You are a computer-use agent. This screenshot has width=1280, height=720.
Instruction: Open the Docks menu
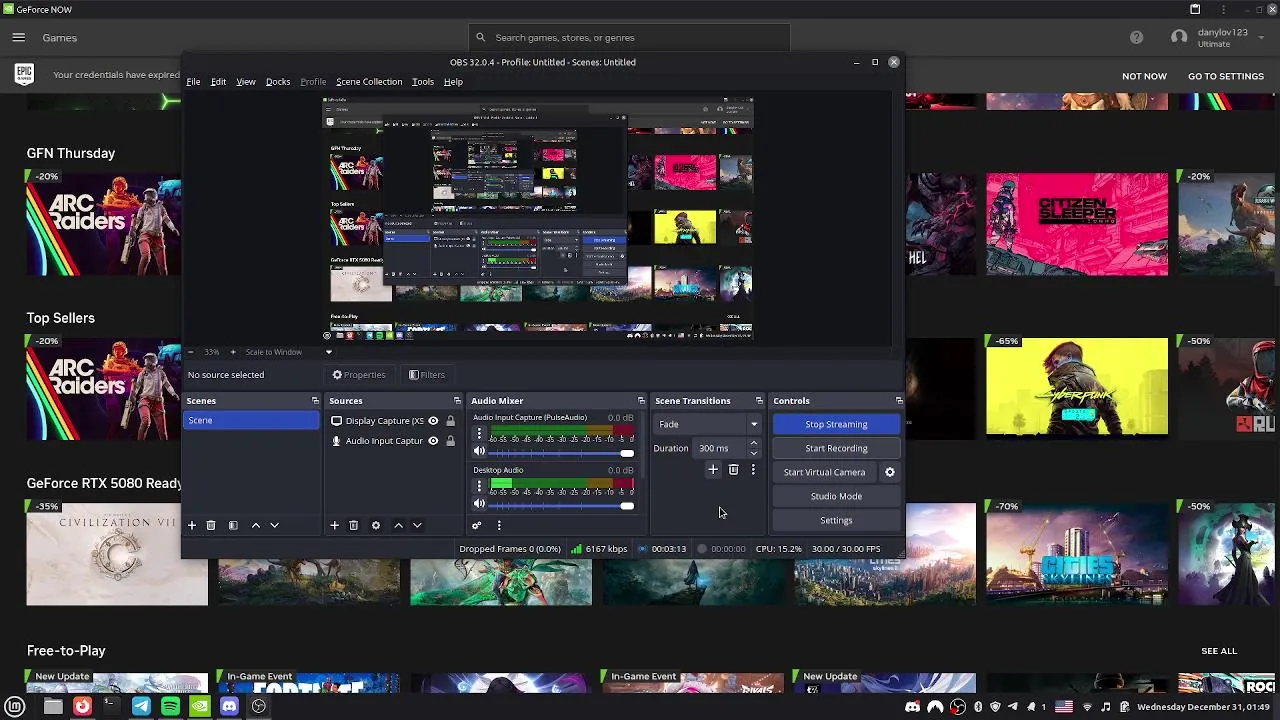278,82
